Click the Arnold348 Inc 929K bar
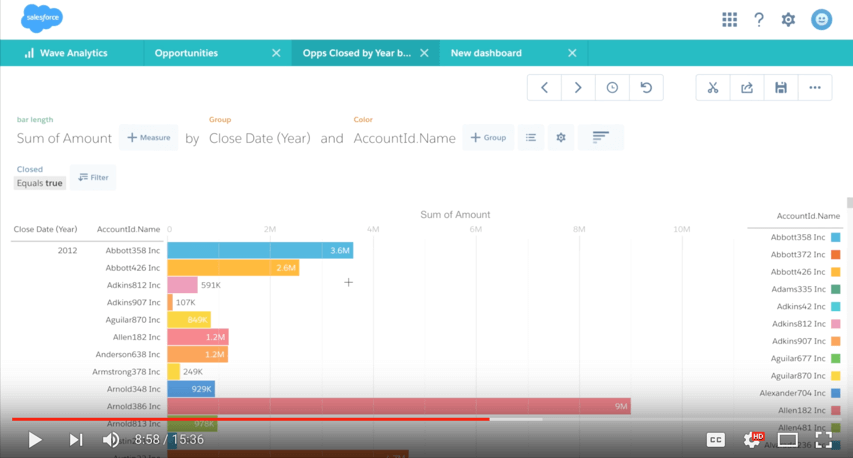The width and height of the screenshot is (853, 458). coord(191,389)
